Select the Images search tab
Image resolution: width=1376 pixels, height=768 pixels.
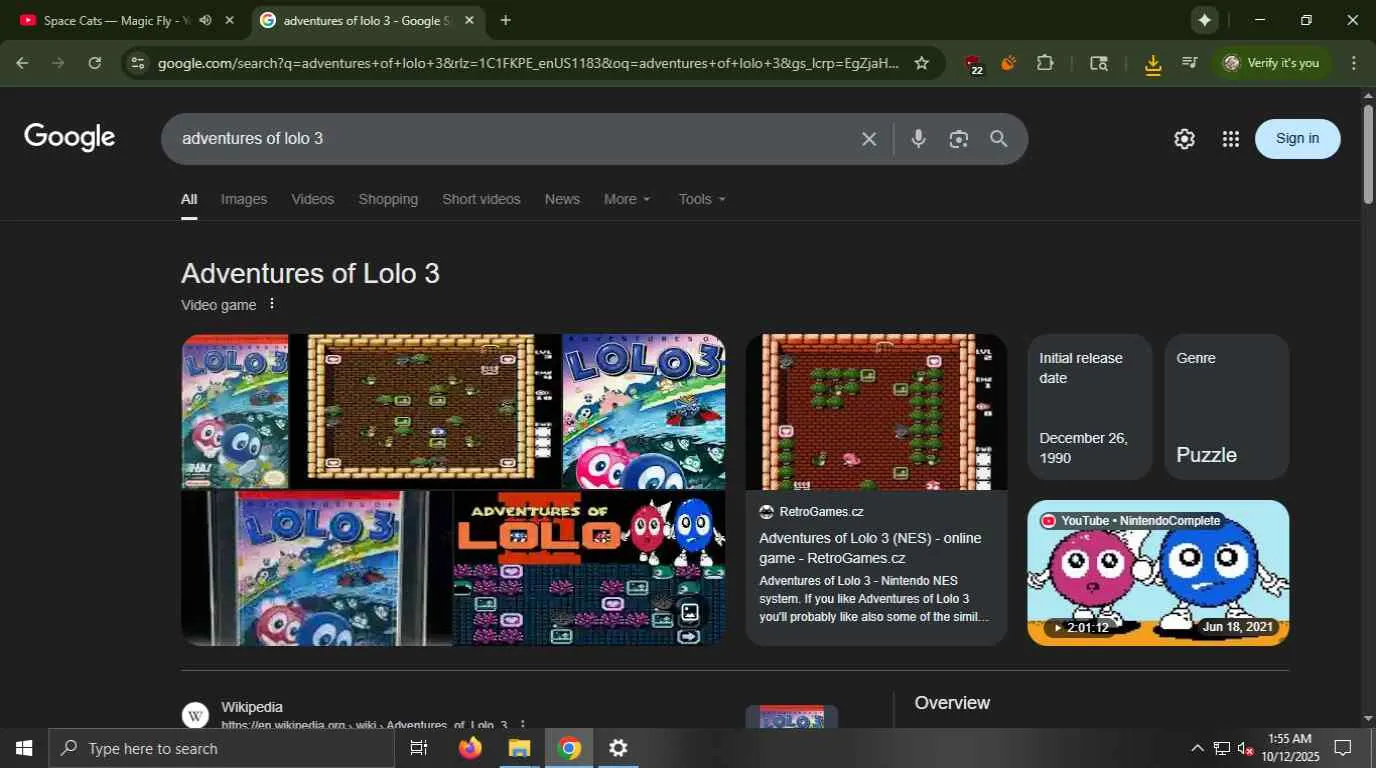point(244,199)
